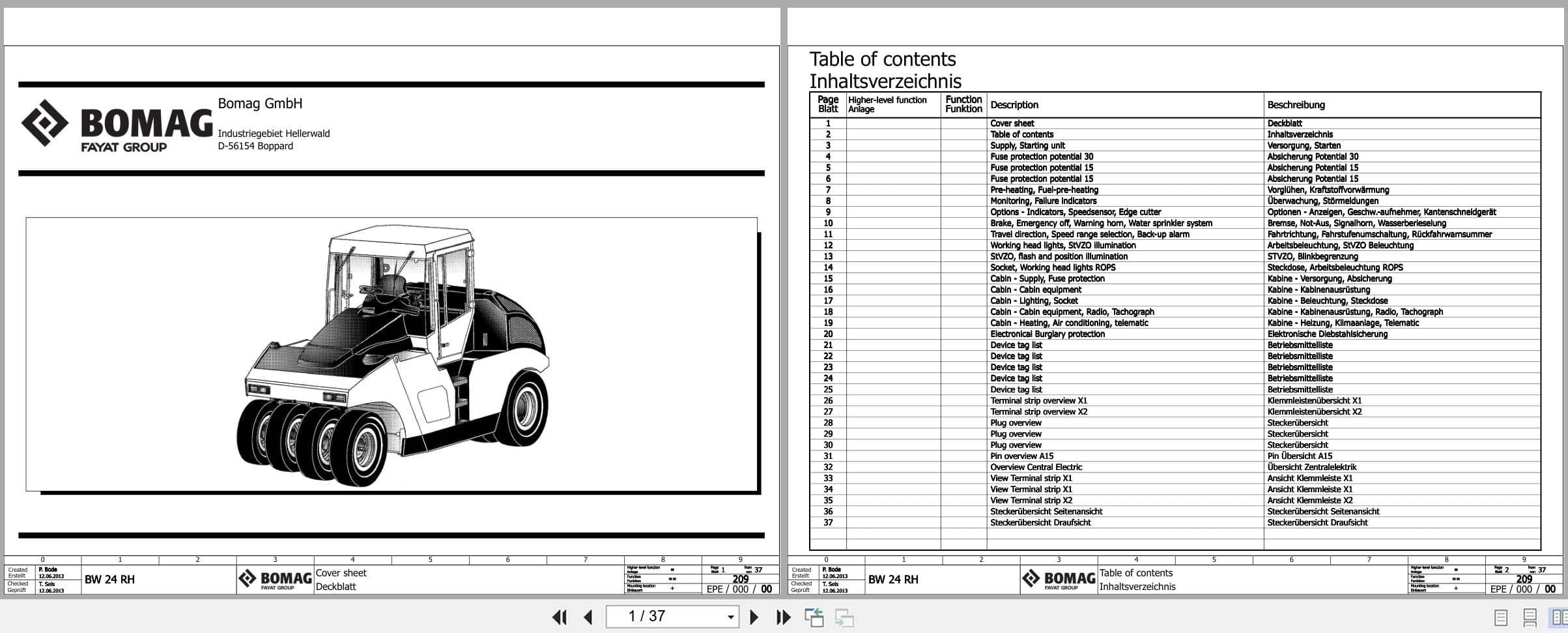1568x633 pixels.
Task: Click the 'Table of contents' heading
Action: (x=883, y=59)
